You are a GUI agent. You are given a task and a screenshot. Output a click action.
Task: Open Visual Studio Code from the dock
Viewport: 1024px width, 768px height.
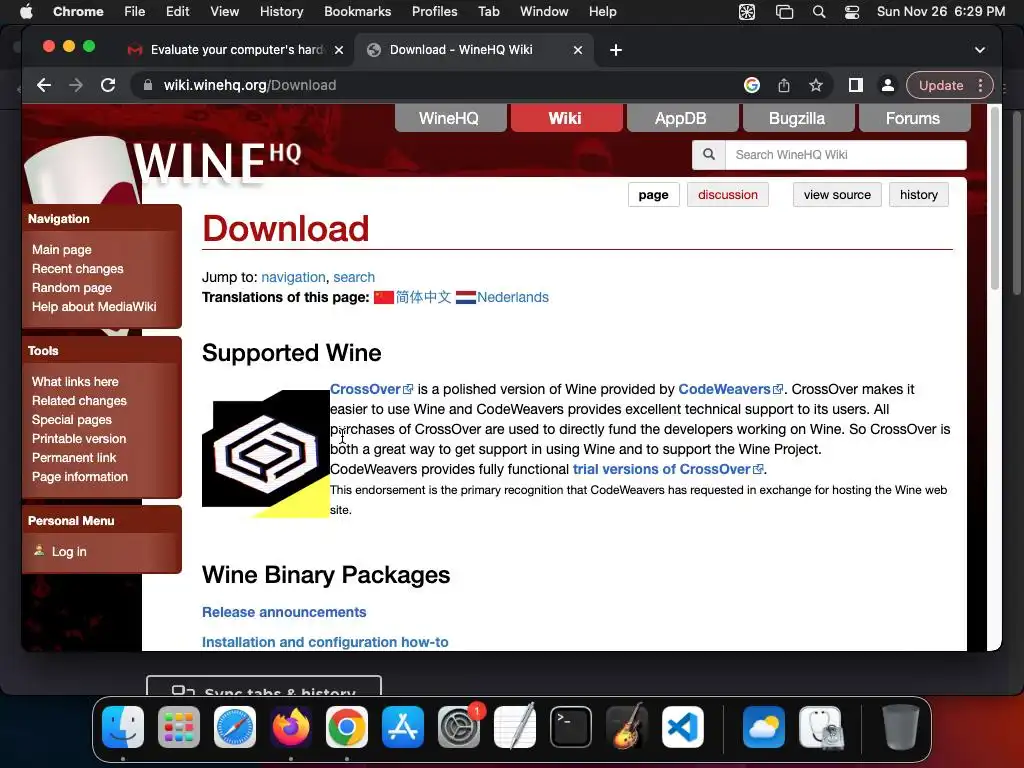[682, 727]
